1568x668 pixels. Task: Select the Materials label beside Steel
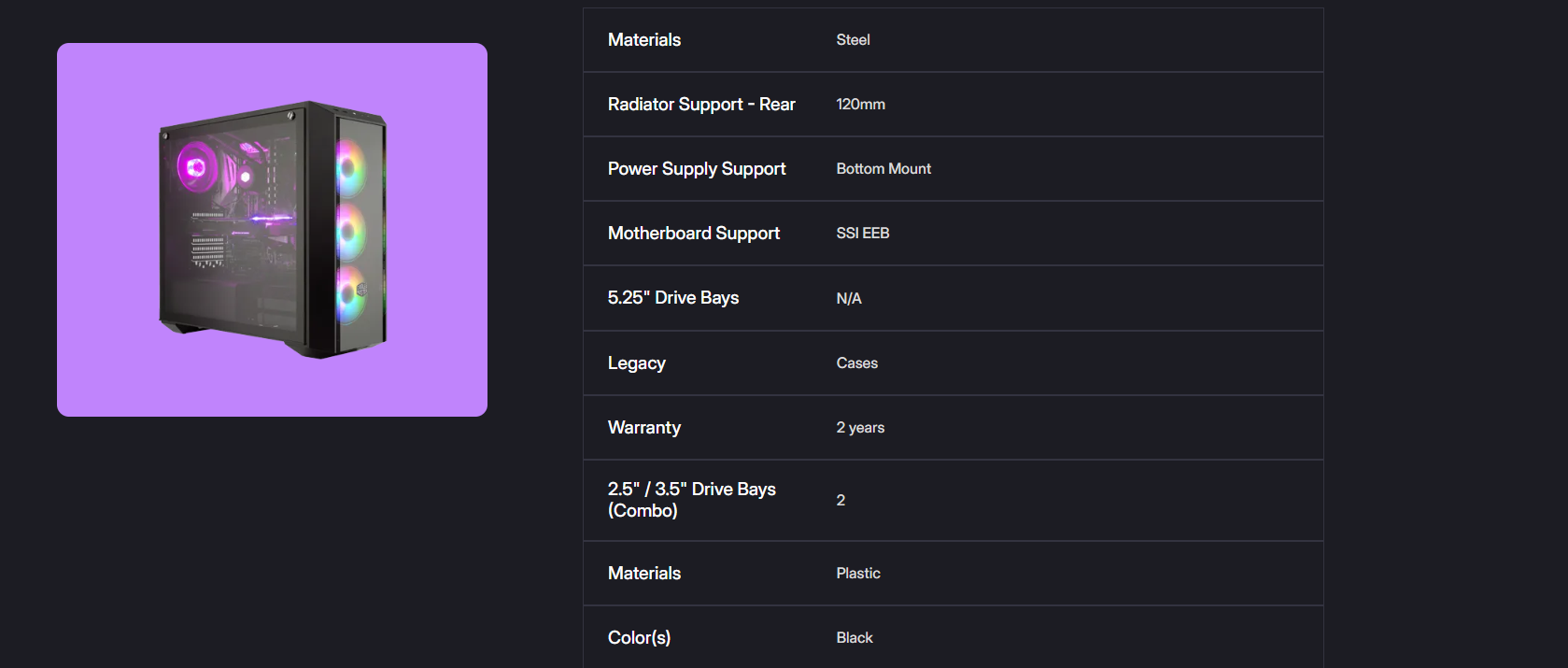[644, 40]
